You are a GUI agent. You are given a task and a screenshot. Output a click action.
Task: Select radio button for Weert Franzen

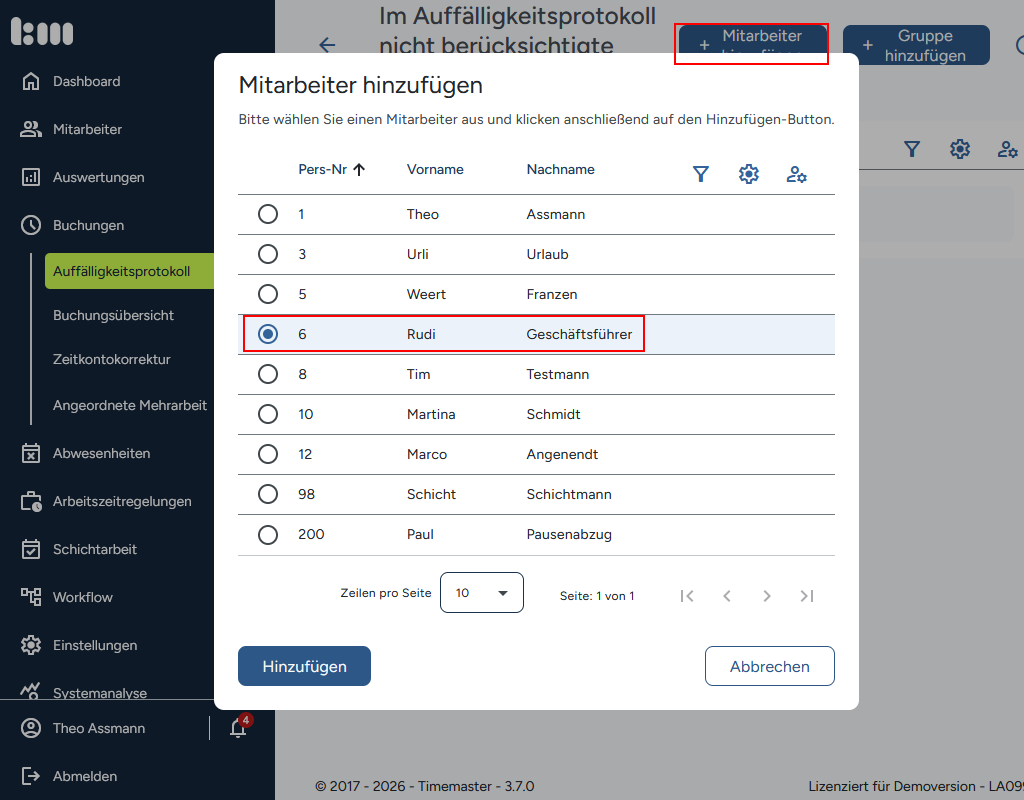268,294
